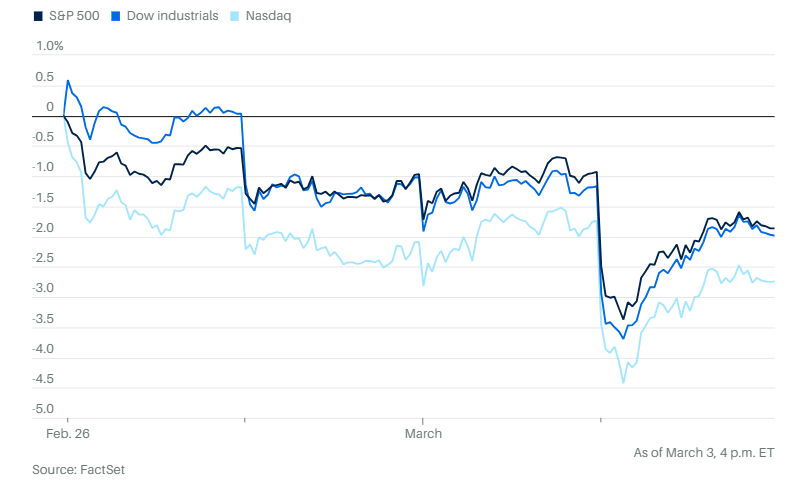The width and height of the screenshot is (796, 484).
Task: Toggle the S&P 500 series label
Action: 74,16
